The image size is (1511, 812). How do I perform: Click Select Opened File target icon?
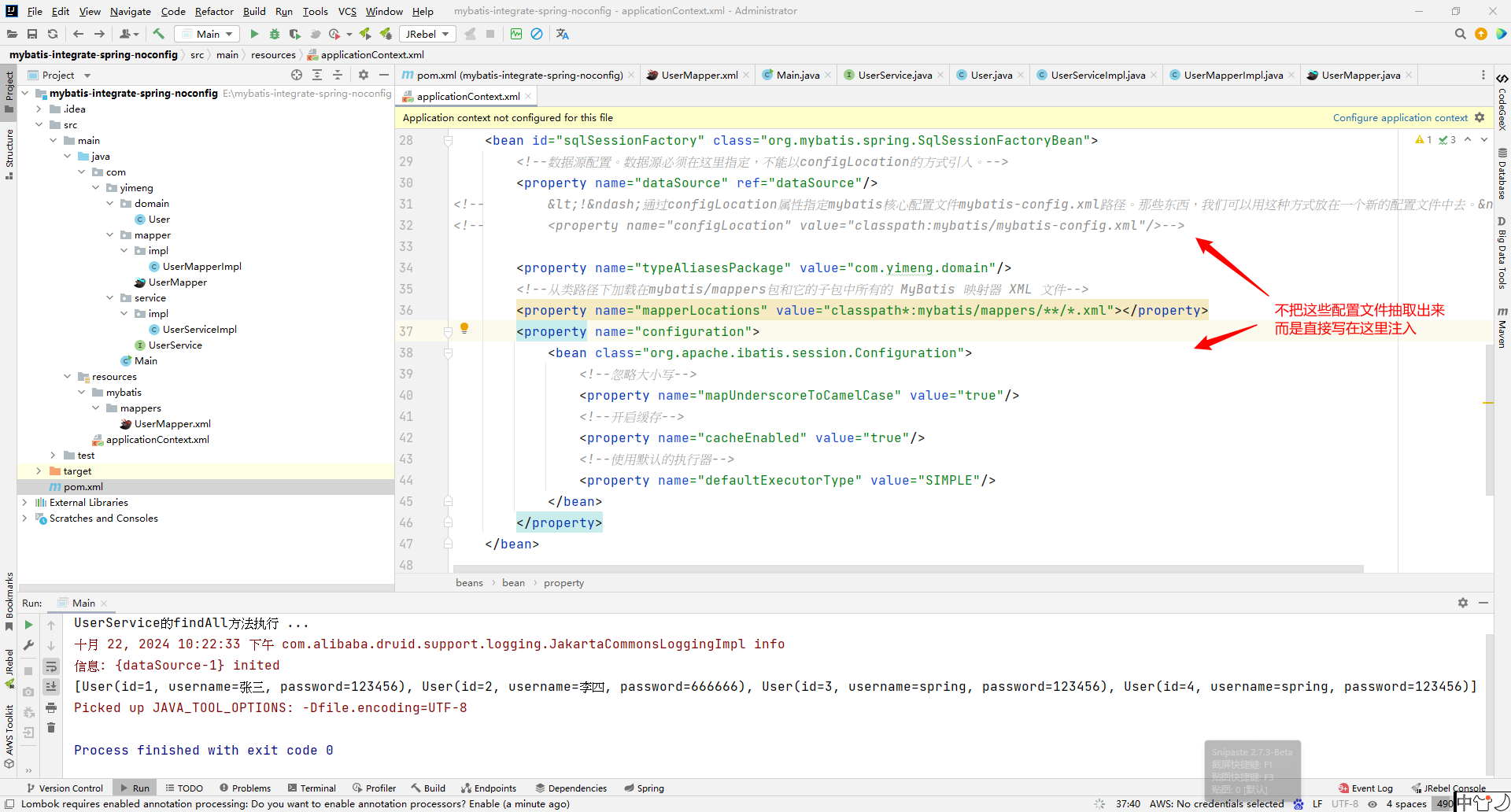point(297,75)
